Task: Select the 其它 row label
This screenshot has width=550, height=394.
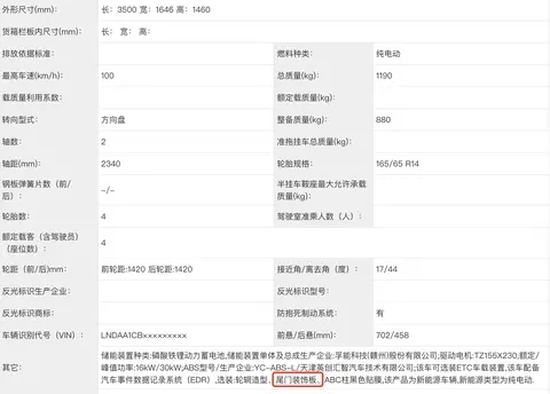Action: point(12,368)
